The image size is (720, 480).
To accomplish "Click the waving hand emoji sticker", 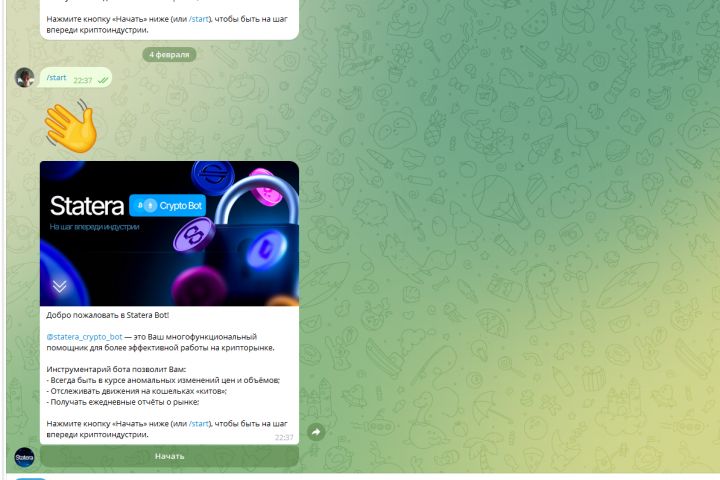I will pos(71,126).
